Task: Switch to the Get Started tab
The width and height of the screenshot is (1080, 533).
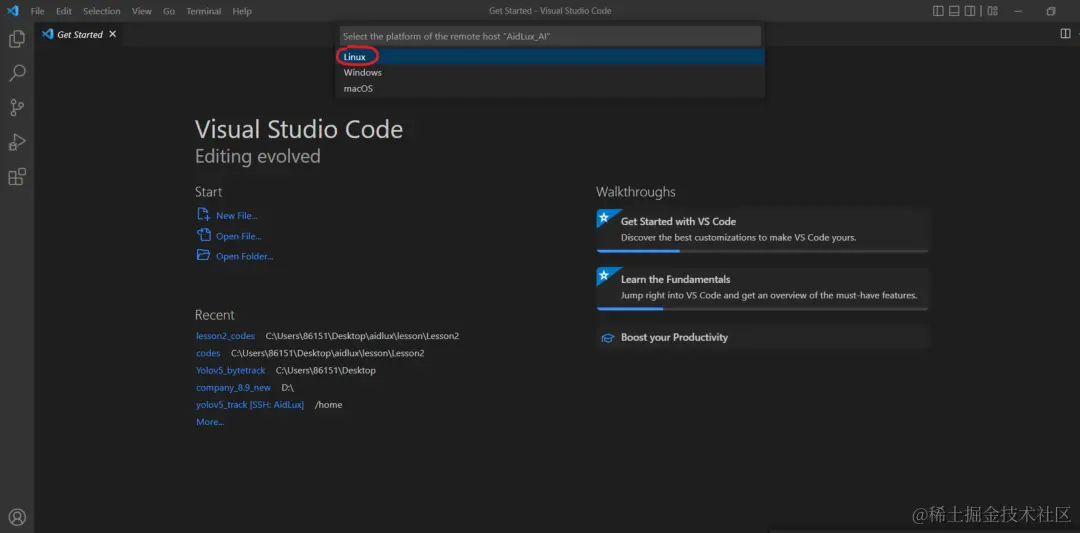Action: (x=79, y=34)
